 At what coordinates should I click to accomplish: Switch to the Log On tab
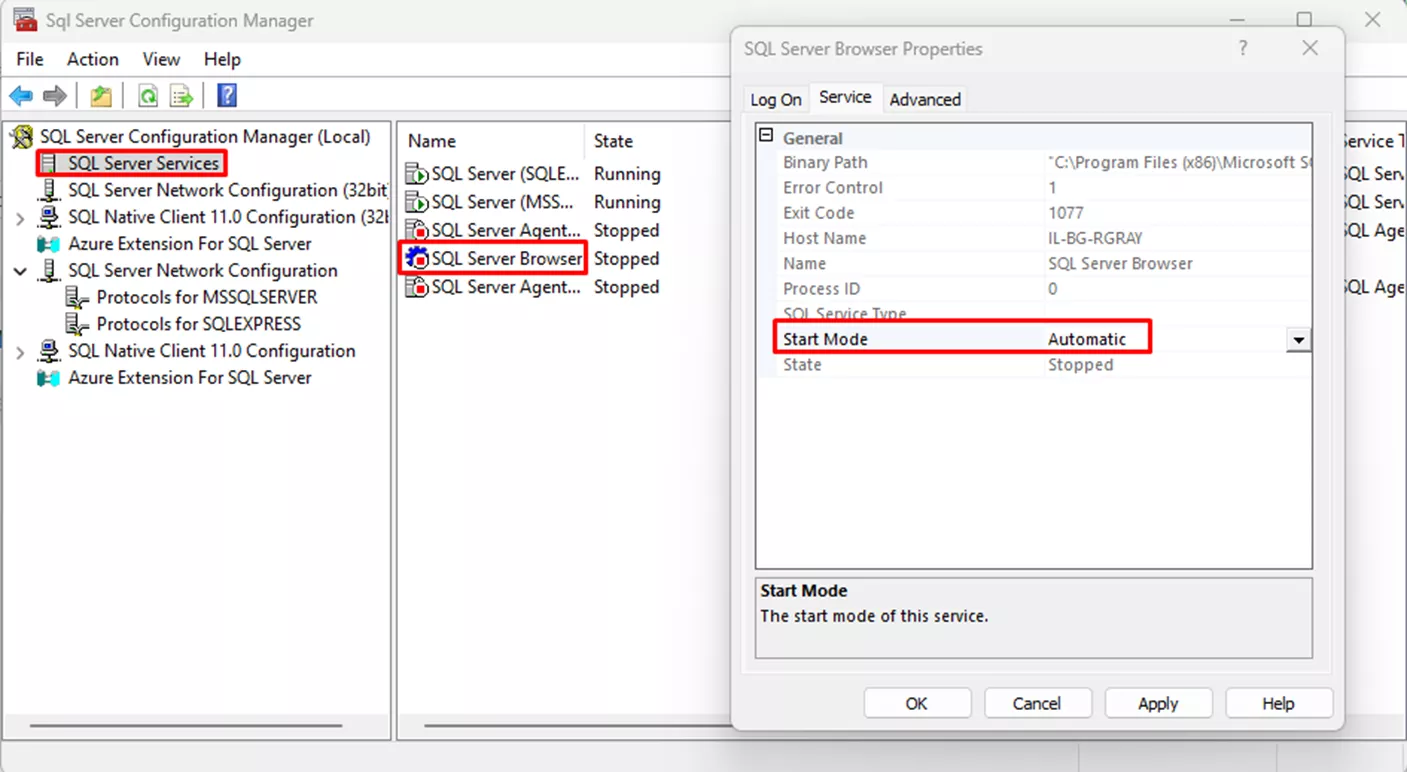click(x=776, y=100)
